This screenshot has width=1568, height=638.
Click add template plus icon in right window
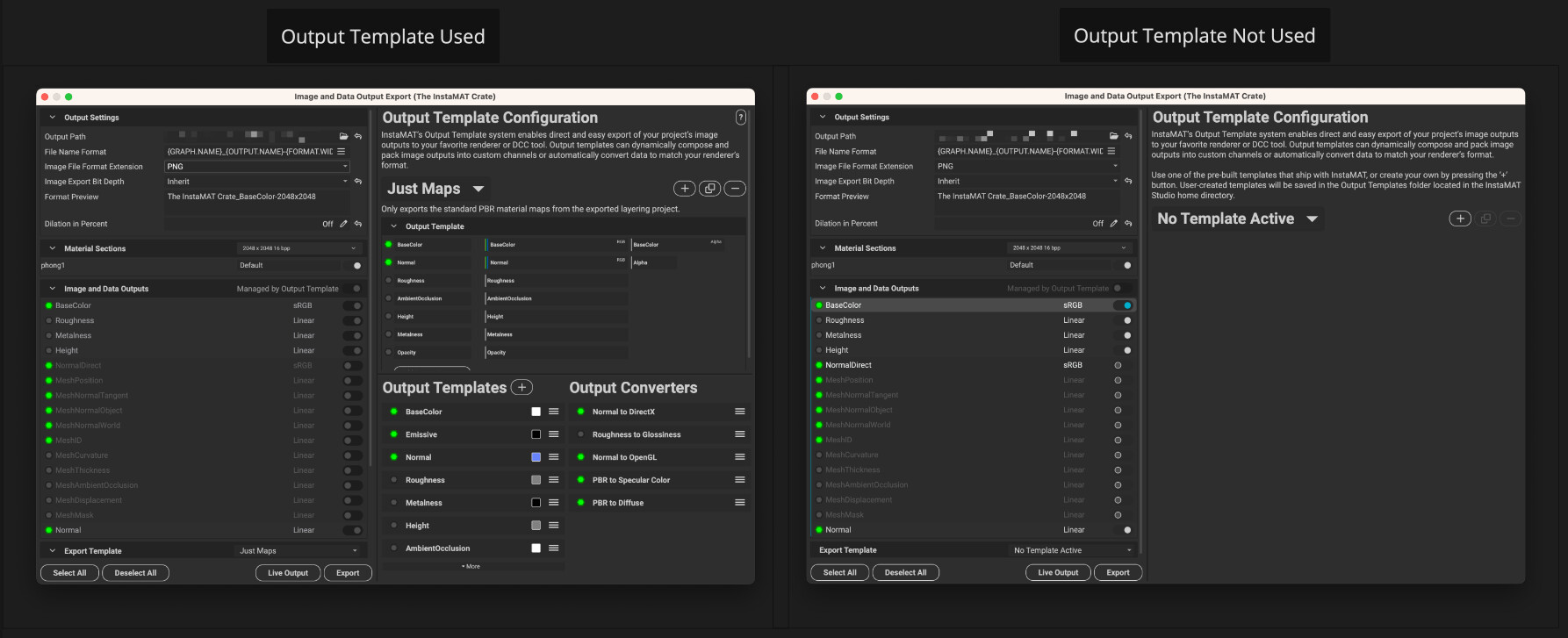point(1459,219)
